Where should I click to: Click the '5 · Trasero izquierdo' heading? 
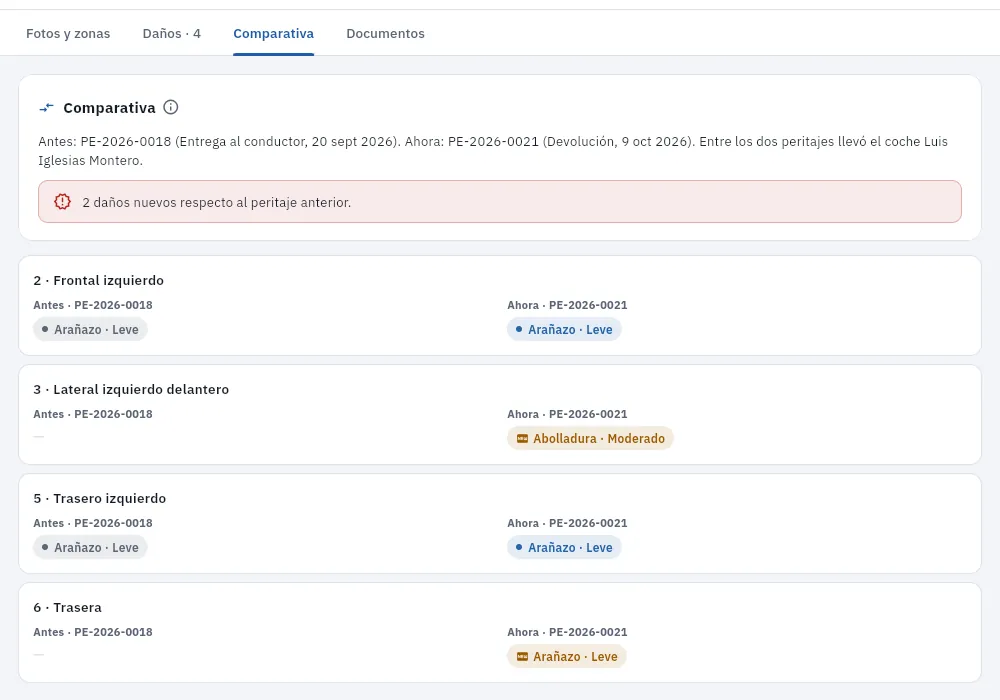point(100,499)
